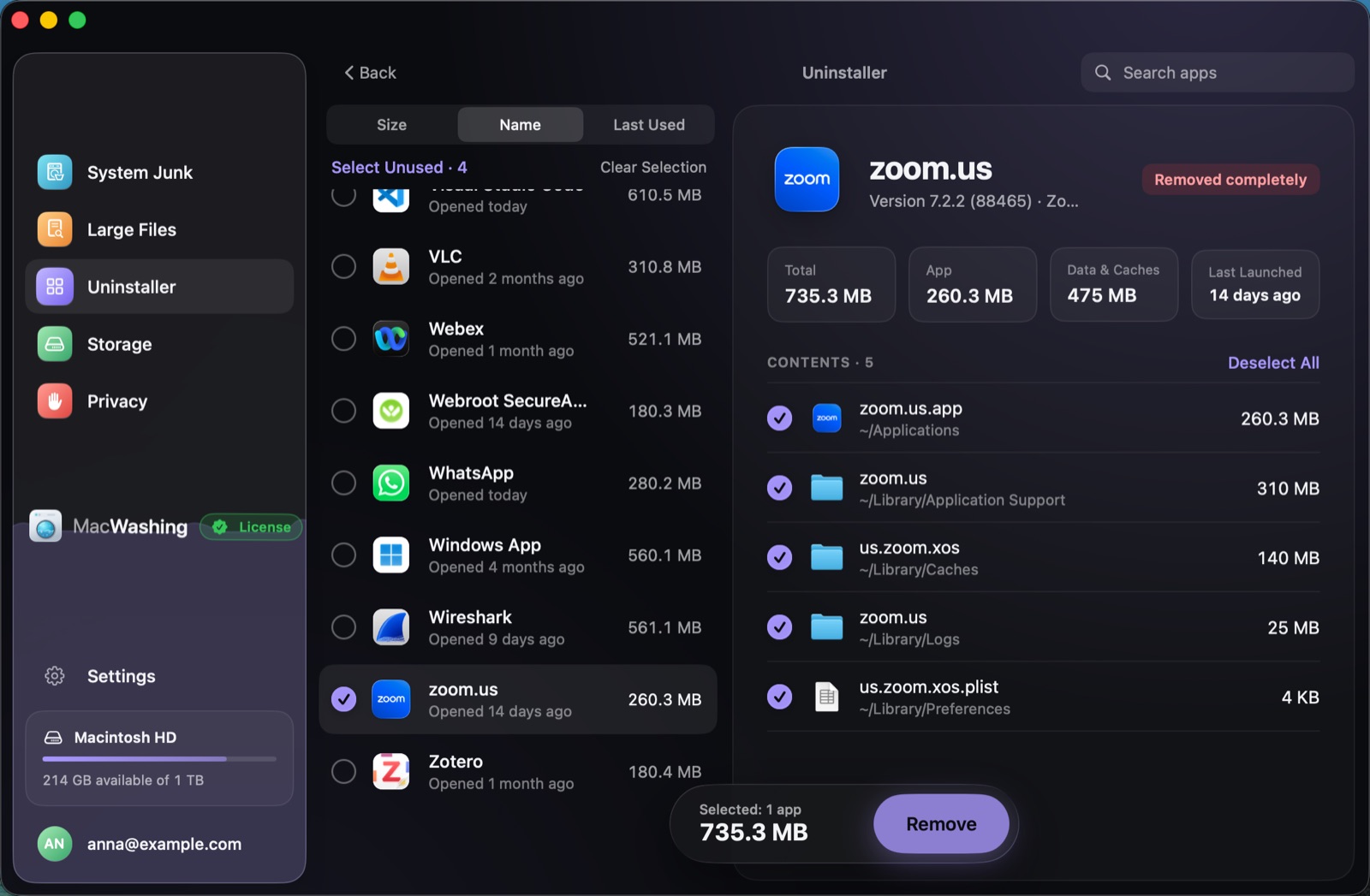Screen dimensions: 1370x896
Task: Click the Macintosh HD drive icon
Action: click(x=53, y=738)
